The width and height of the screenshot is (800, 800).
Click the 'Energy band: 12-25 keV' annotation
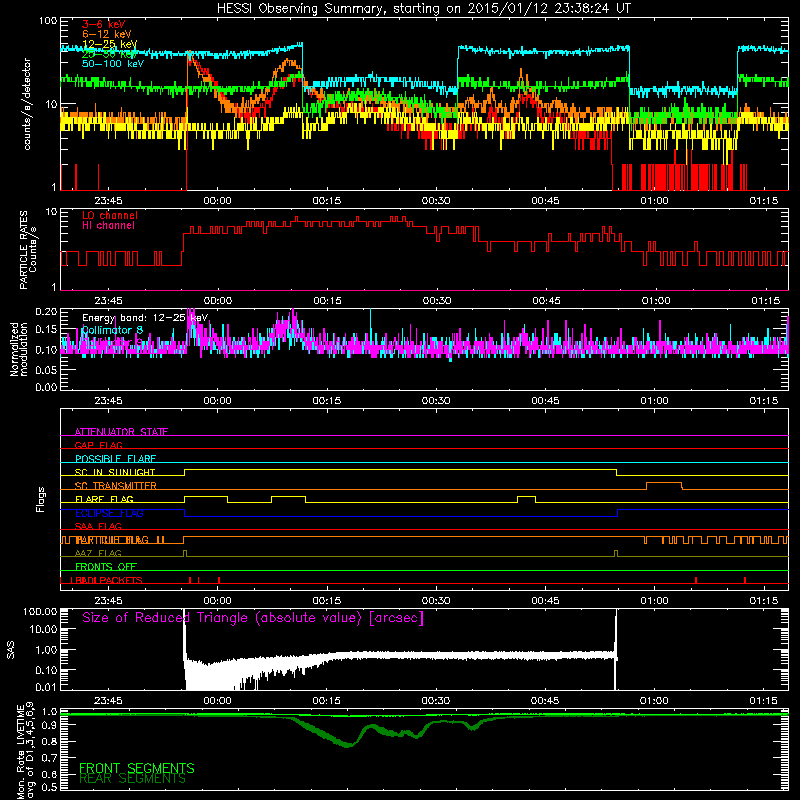(x=145, y=318)
